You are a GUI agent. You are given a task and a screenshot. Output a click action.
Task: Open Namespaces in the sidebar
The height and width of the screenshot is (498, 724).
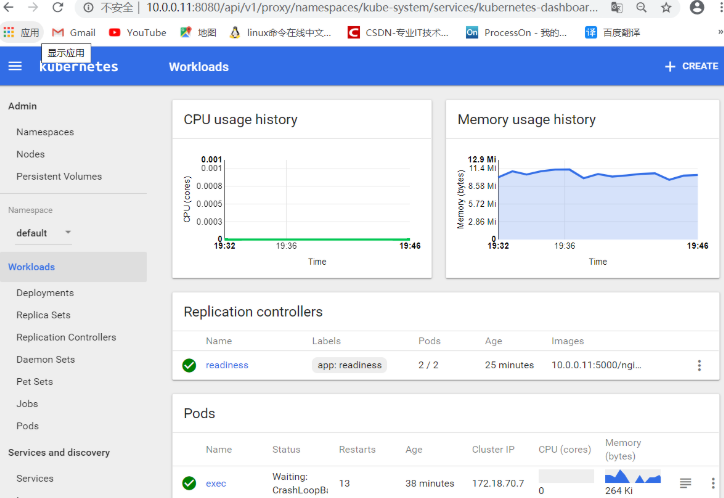[x=45, y=132]
